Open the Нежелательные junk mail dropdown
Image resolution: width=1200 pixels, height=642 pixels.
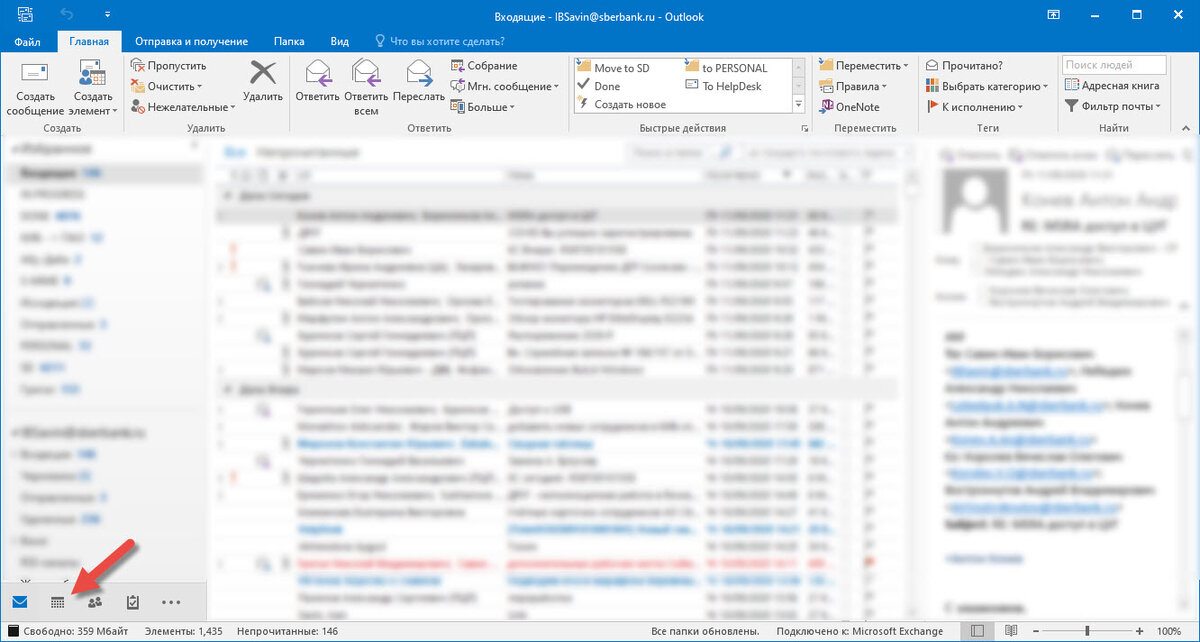point(183,107)
